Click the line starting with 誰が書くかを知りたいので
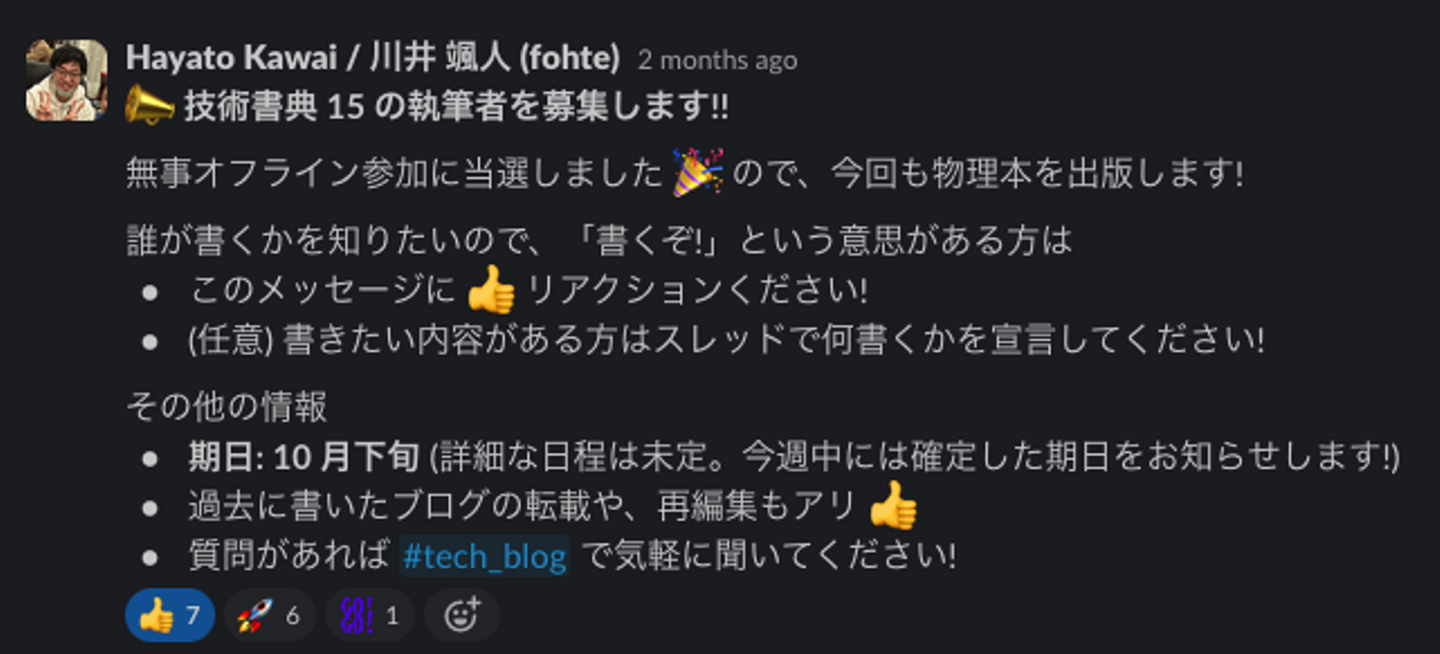This screenshot has width=1440, height=654. (598, 240)
